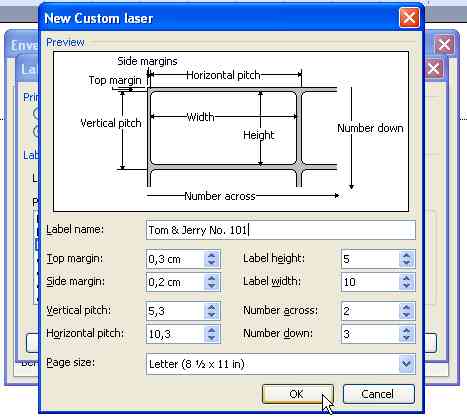Decrease Label height with down arrow

[407, 263]
